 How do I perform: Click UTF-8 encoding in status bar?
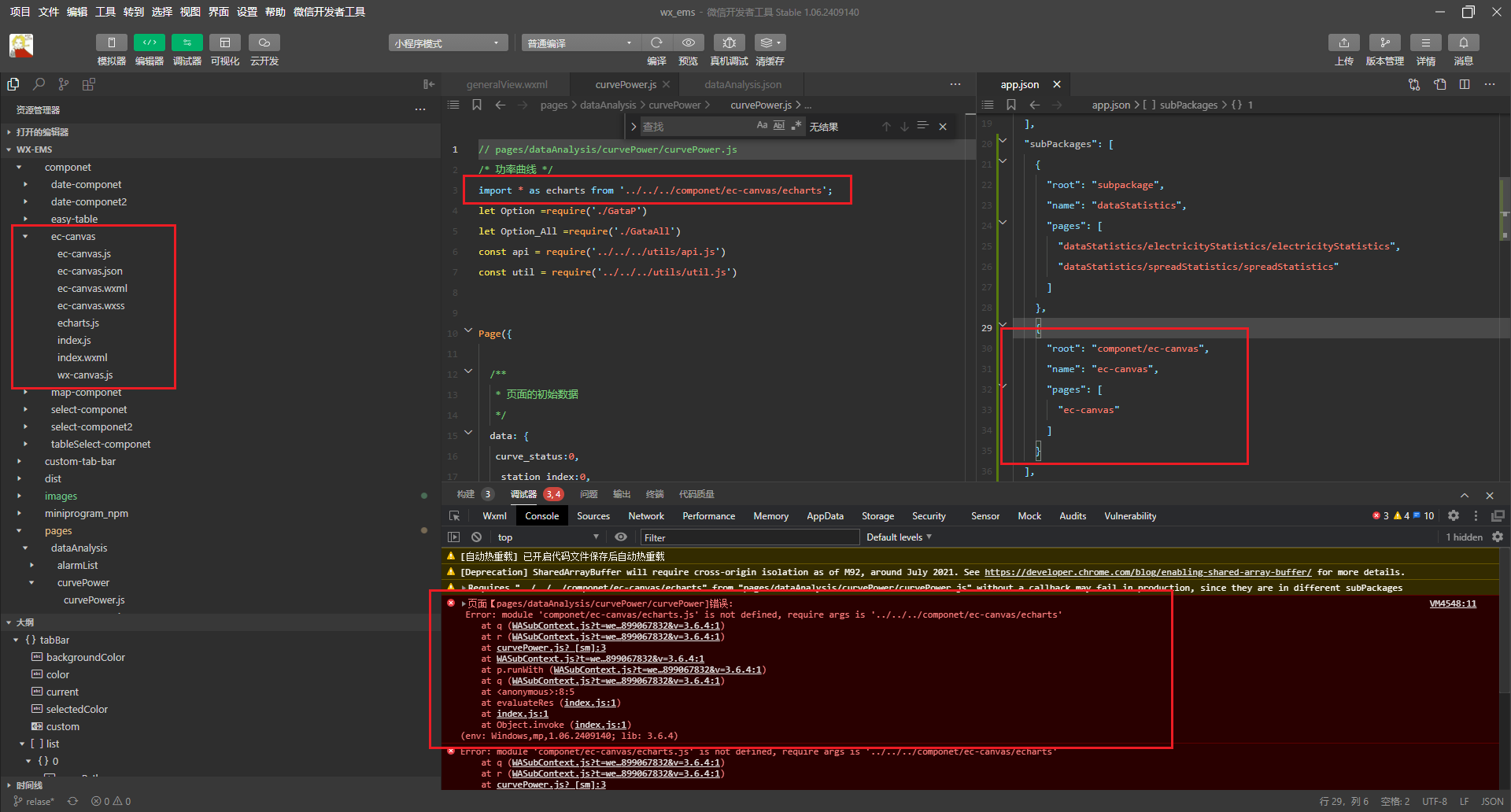click(x=1435, y=801)
